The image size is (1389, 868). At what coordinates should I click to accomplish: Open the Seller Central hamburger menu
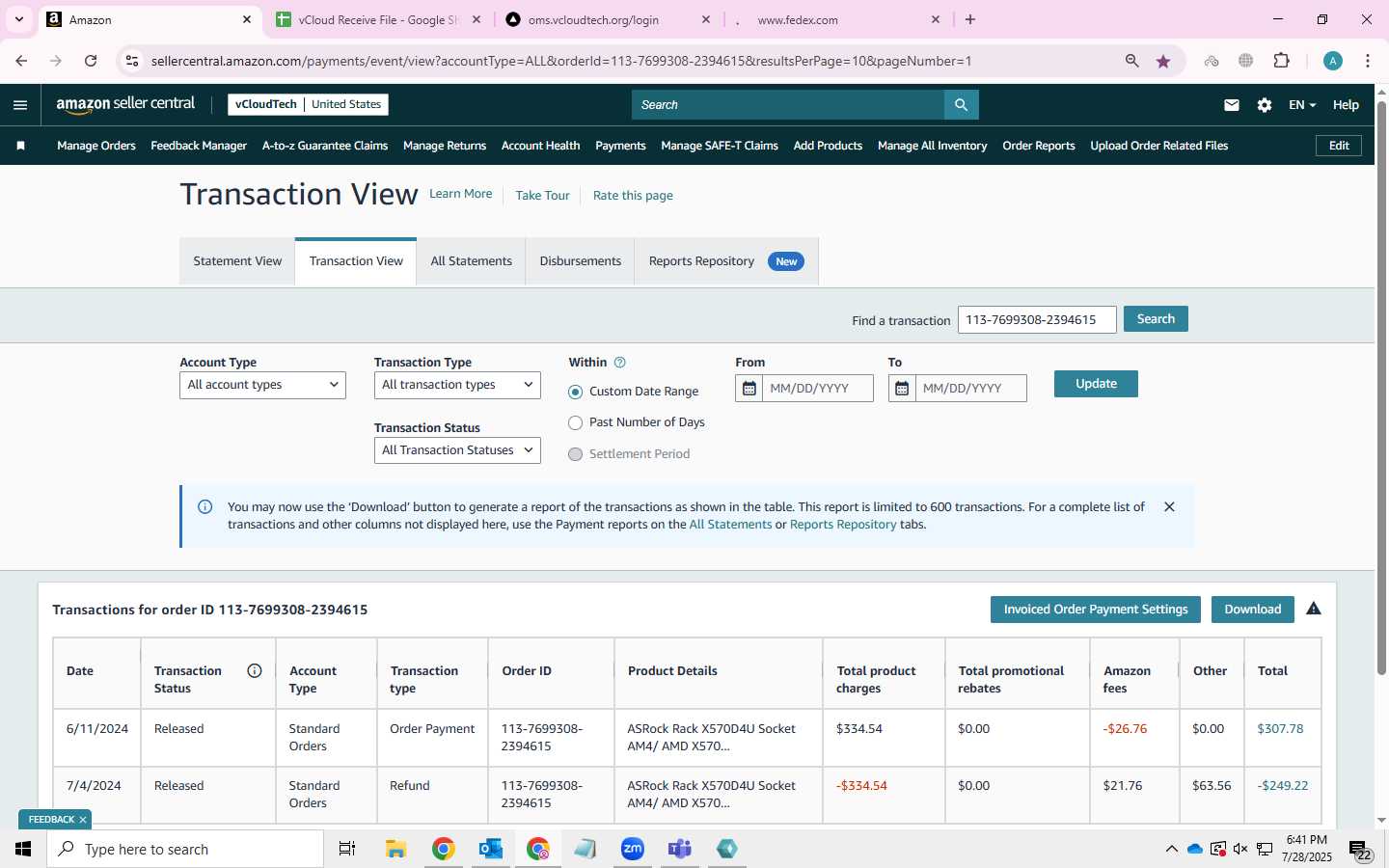tap(20, 105)
